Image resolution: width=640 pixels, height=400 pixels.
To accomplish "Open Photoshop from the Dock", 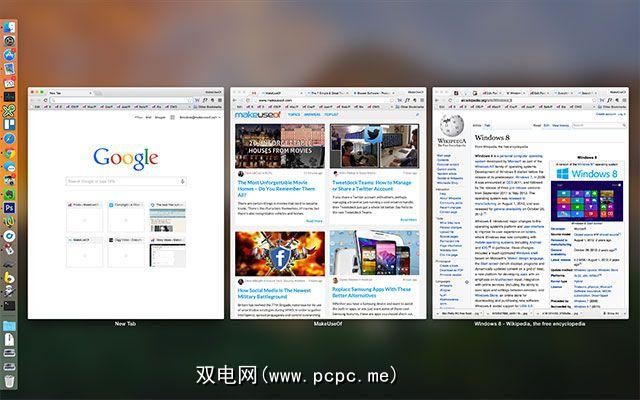I will coord(9,208).
